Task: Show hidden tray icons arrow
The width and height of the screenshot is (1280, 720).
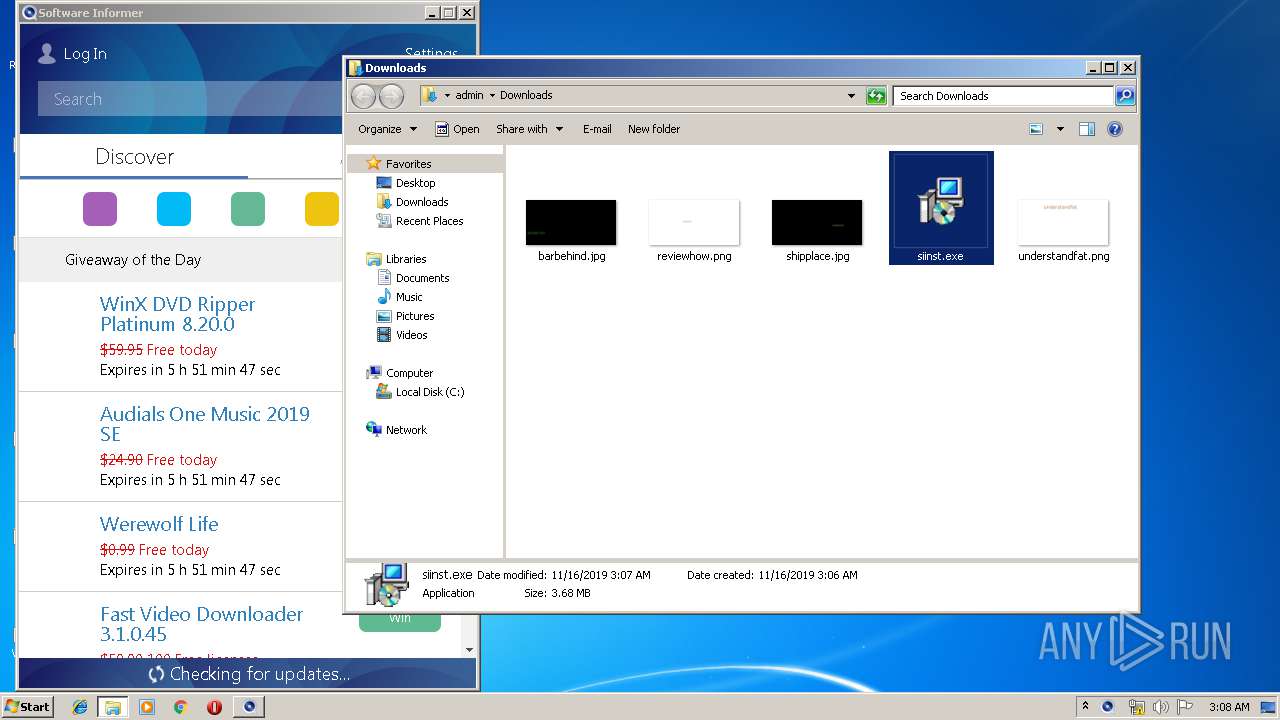Action: coord(1085,706)
